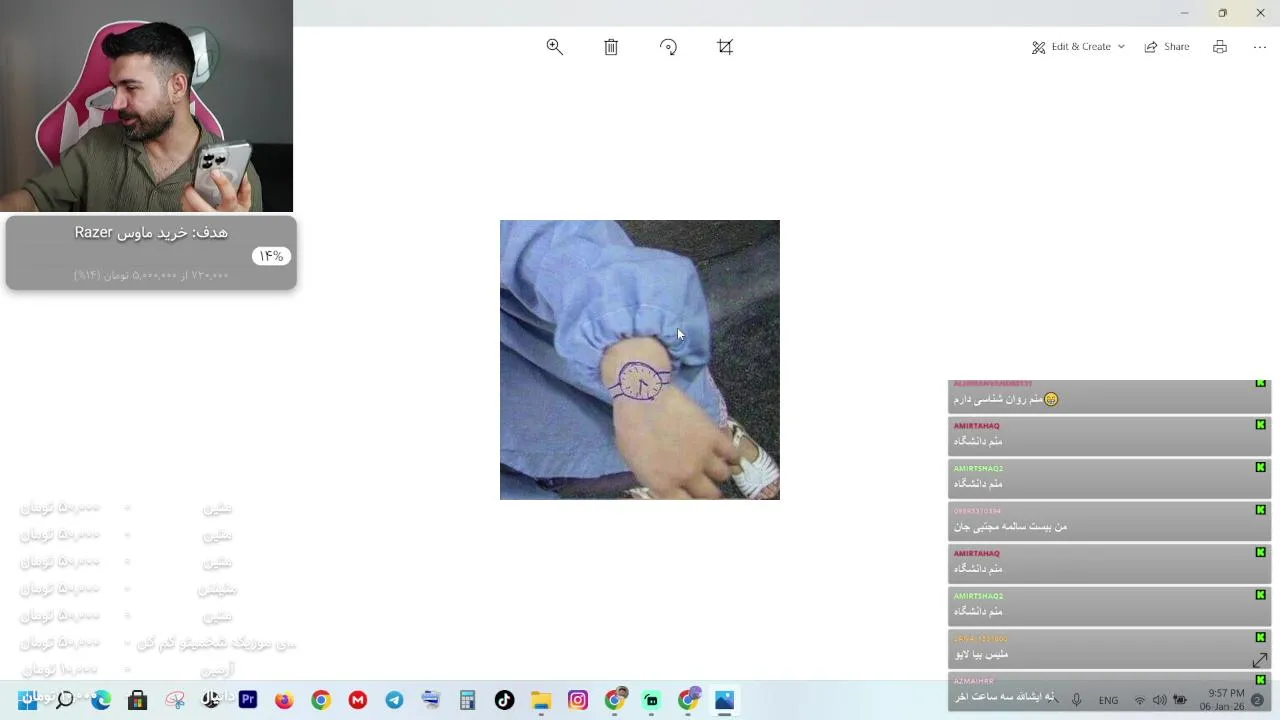Click chat message 'من بیست سالمه مجتبی جان'
Screen dimensions: 1280x720
[x=1109, y=520]
